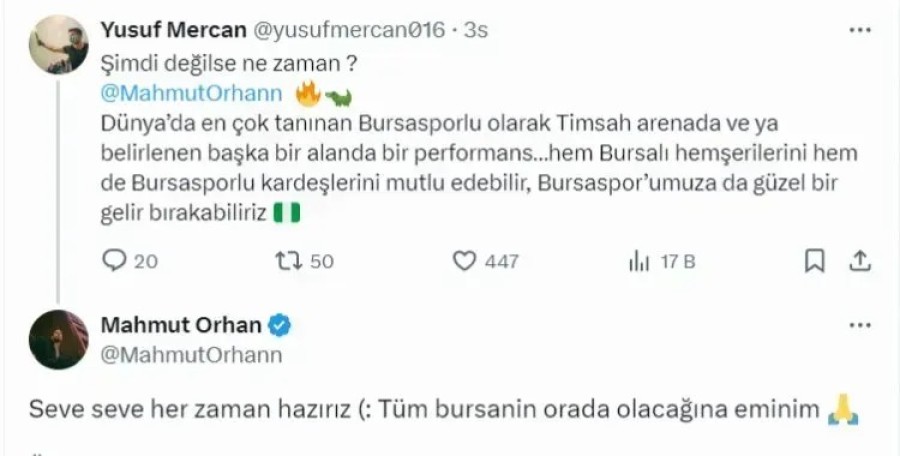Screen dimensions: 900x456
Task: Click the 447 like count number
Action: click(501, 262)
